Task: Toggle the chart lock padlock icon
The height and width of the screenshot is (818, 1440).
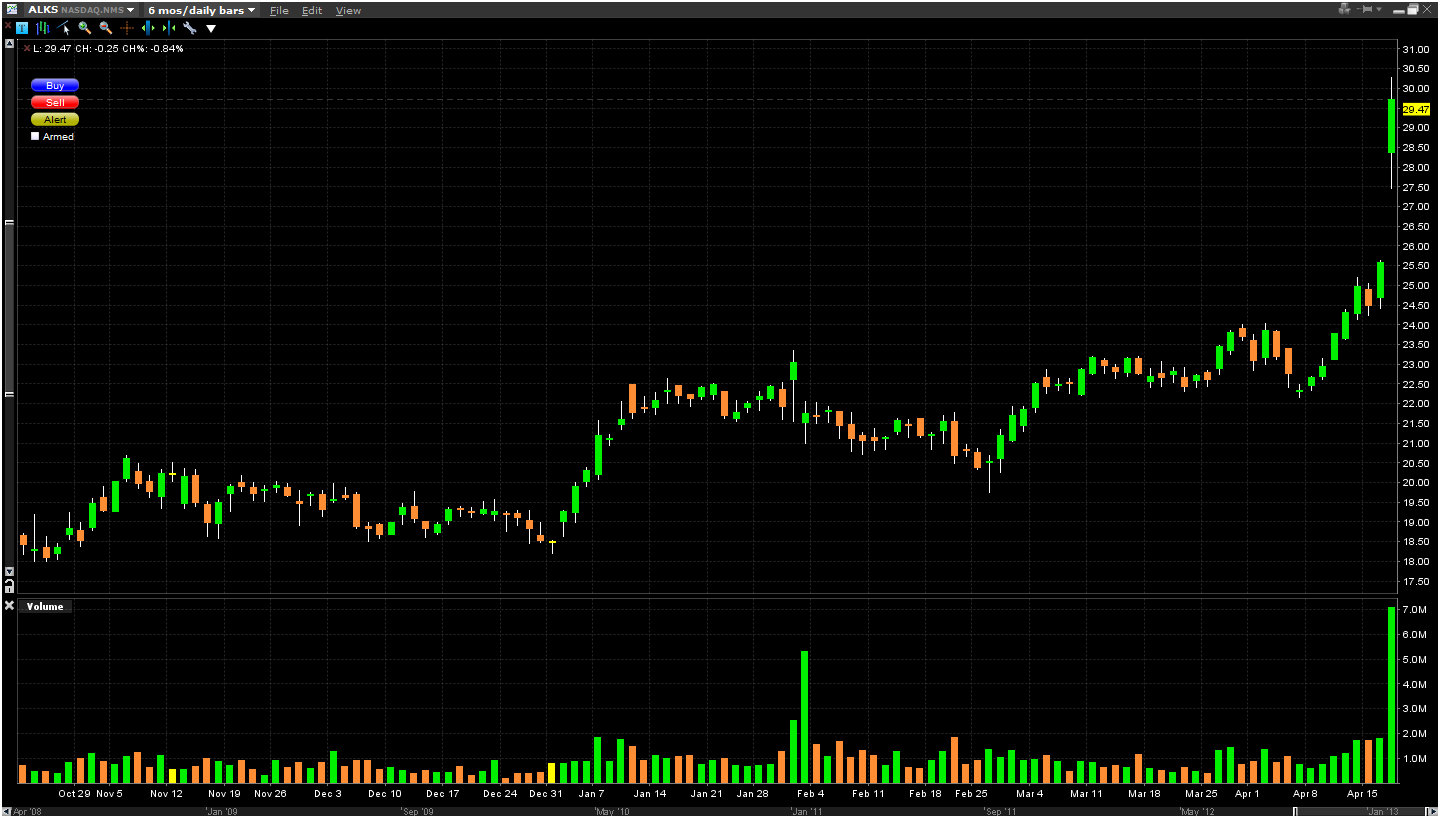Action: click(9, 587)
